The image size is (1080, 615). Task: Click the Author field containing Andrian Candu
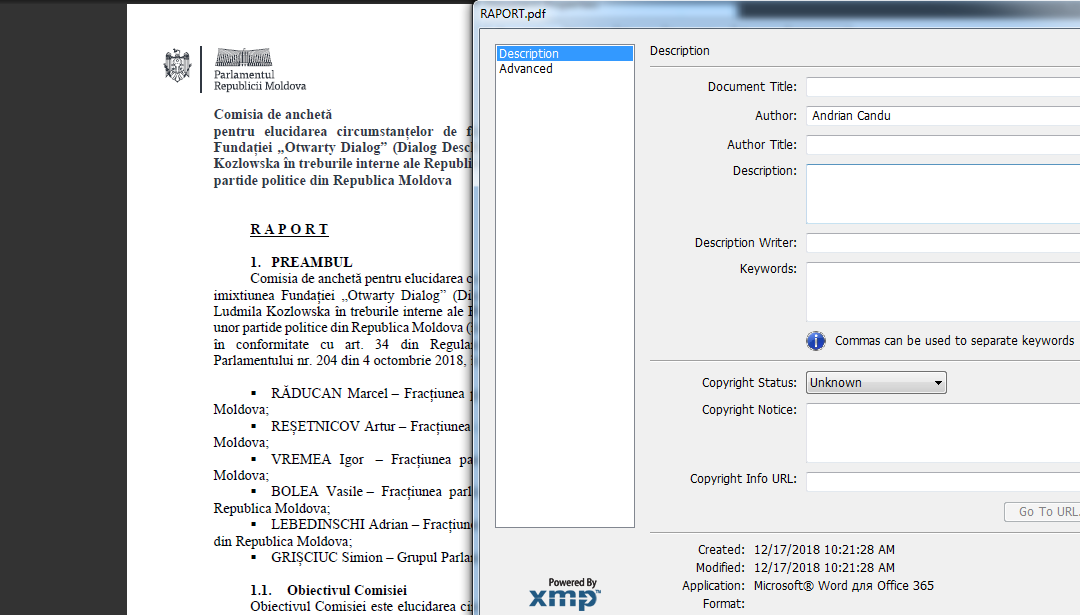pos(942,116)
